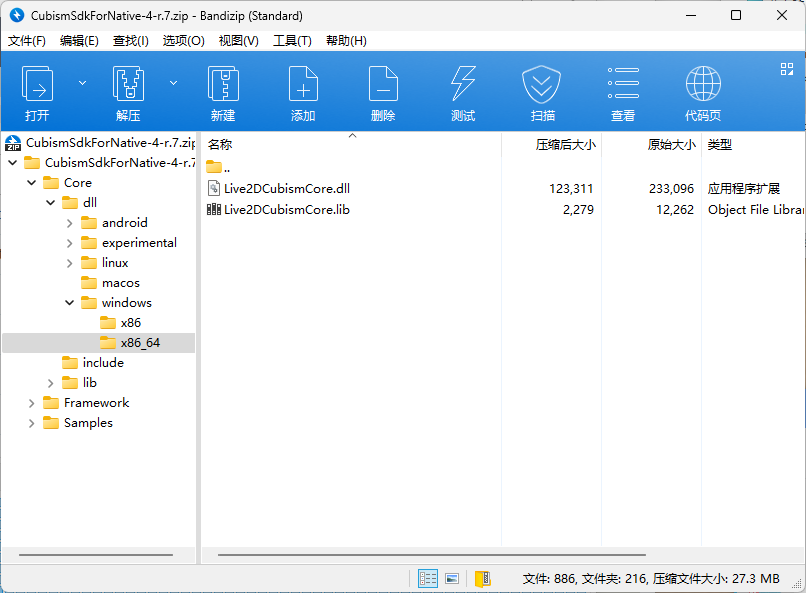Screen dimensions: 806x593
Task: Click the 代码页 (Code page) globe icon
Action: click(703, 85)
